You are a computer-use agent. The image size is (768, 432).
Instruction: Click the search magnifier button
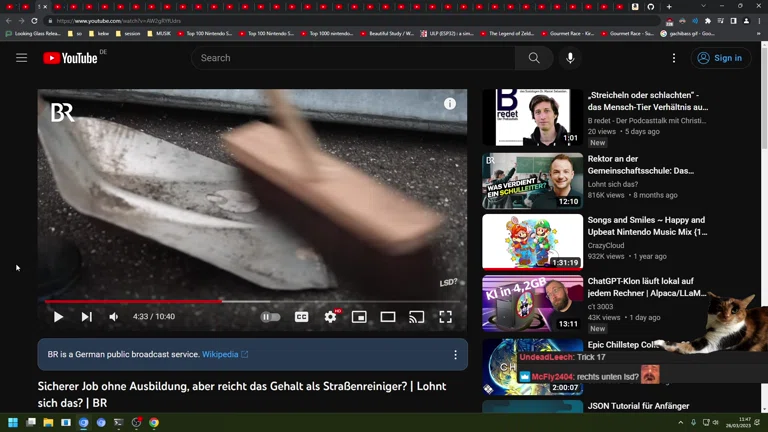[x=534, y=58]
